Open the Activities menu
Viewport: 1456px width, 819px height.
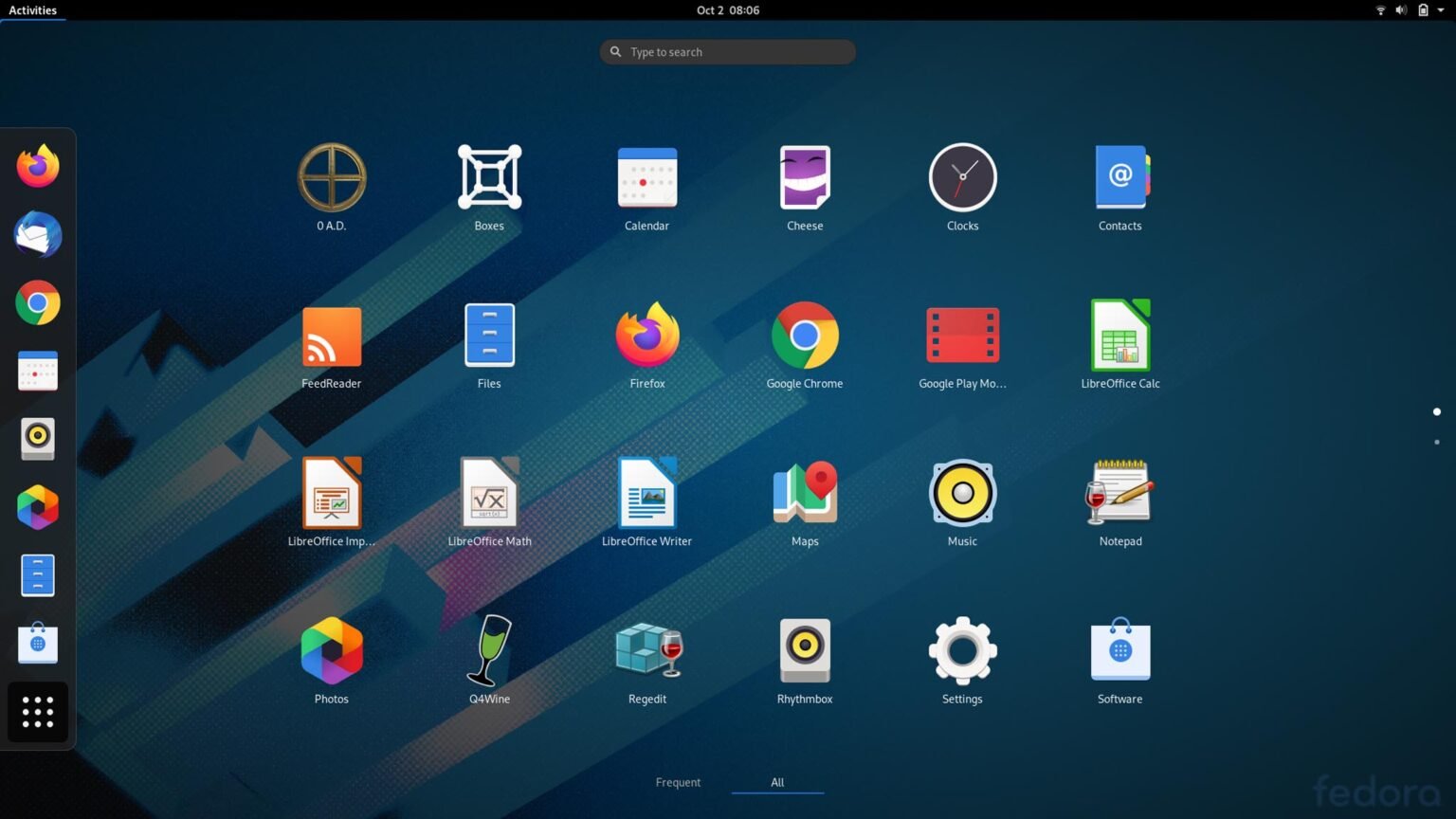tap(32, 10)
